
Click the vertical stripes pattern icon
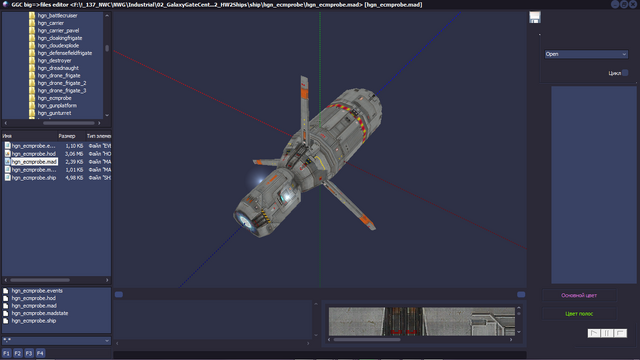(607, 333)
